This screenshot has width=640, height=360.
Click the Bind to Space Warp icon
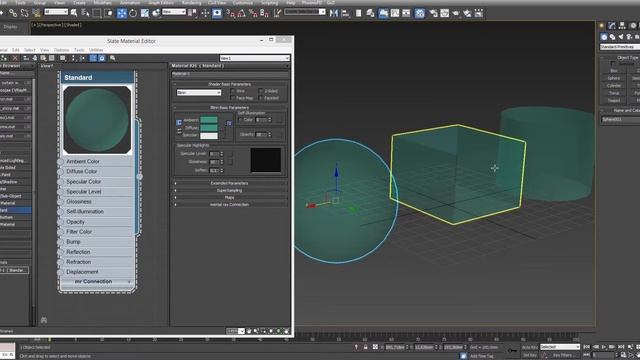[36, 13]
